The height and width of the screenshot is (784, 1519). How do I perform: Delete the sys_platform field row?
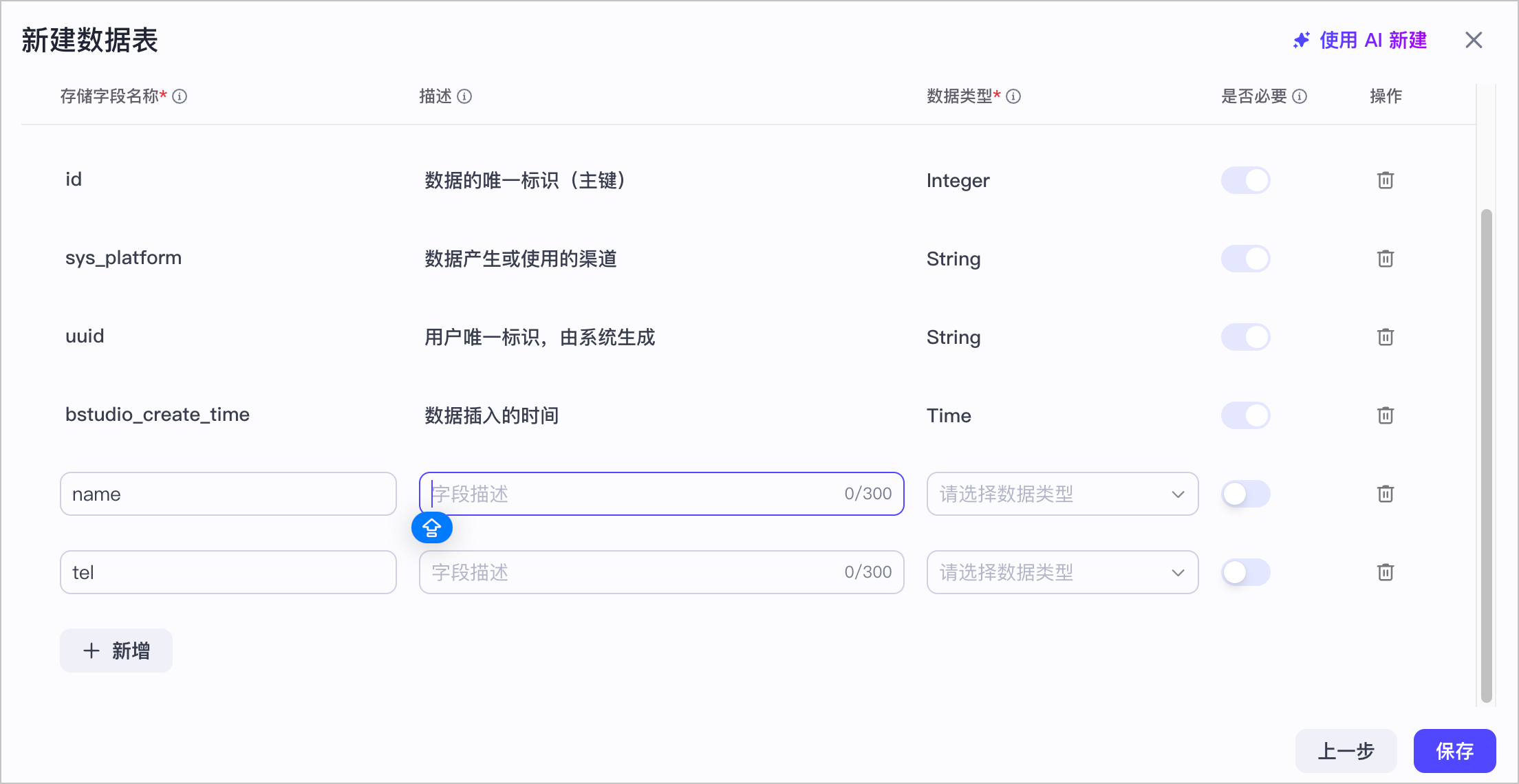(1386, 259)
